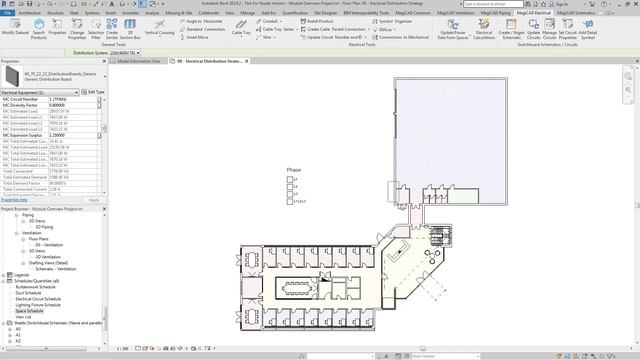Open the Cable Tray Series dropdown
This screenshot has width=640, height=360.
297,29
